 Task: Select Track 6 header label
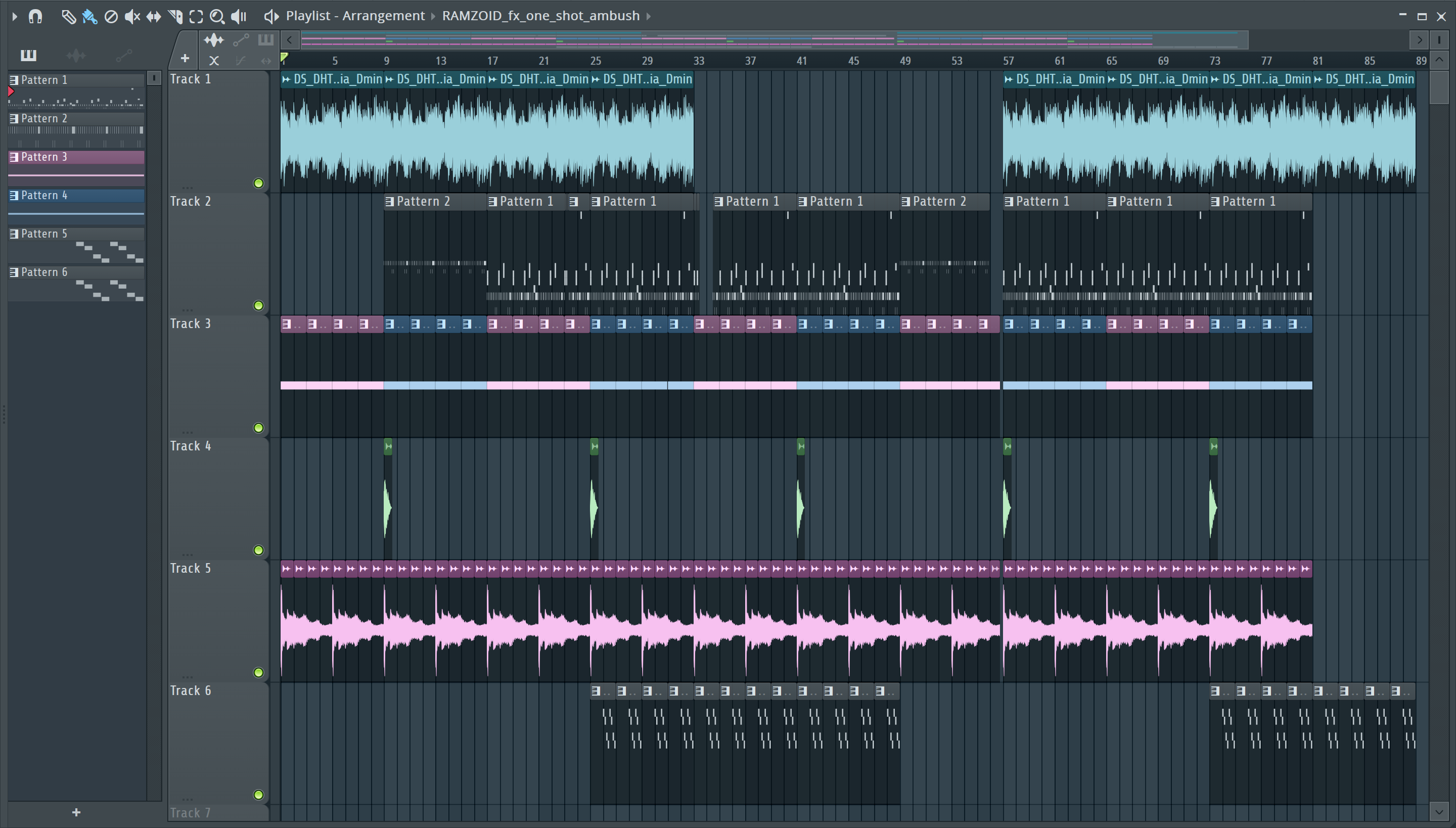coord(191,691)
